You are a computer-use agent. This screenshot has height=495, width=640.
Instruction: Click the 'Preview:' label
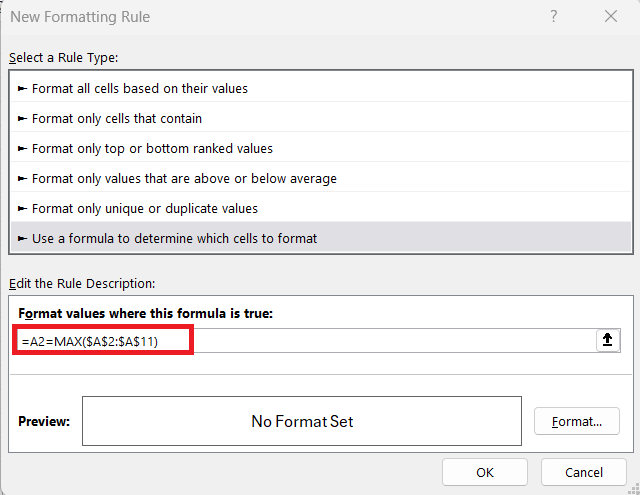44,421
